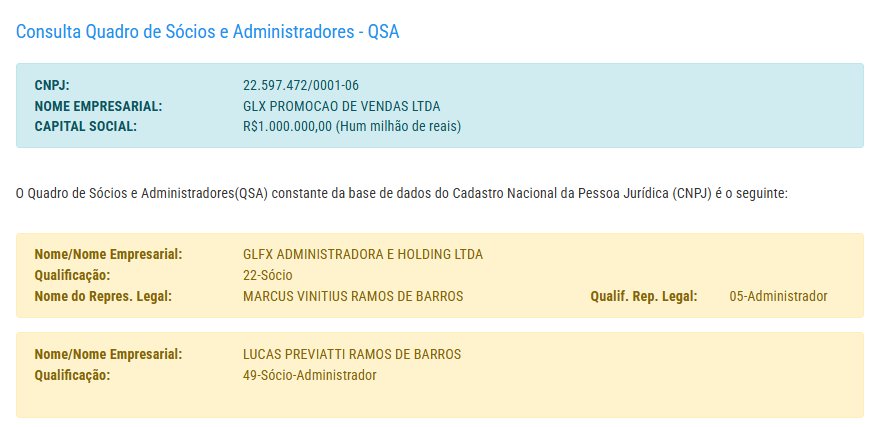880x427 pixels.
Task: Click the Nome do Repres. Legal label
Action: click(103, 296)
